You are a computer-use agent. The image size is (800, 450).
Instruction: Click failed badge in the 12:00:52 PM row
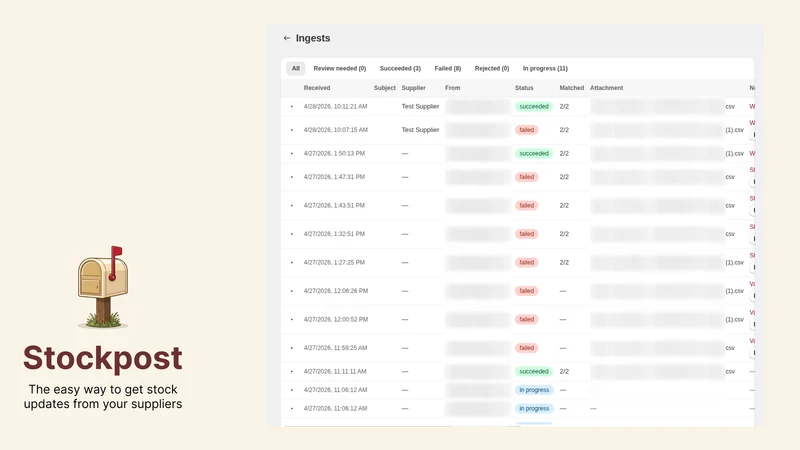[527, 320]
